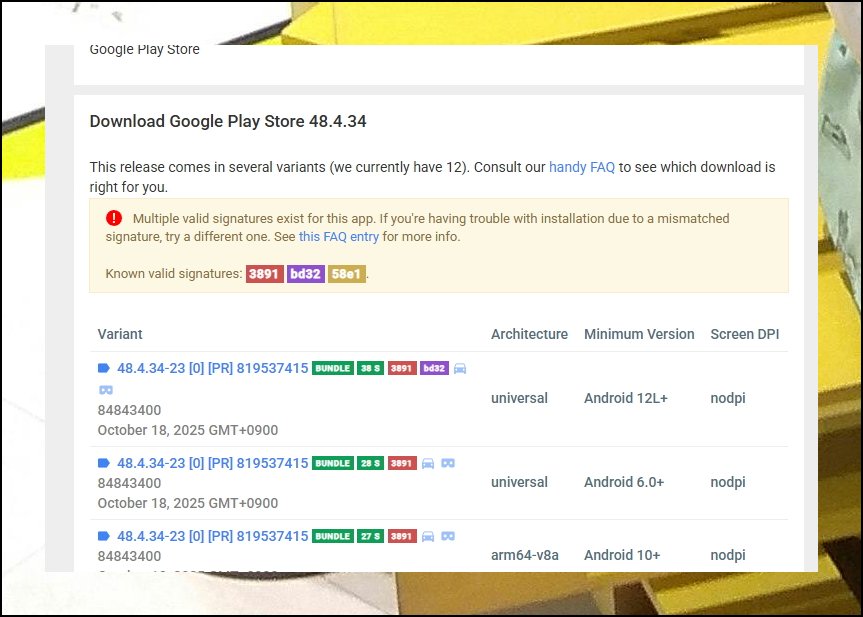
Task: Select the purple bd32 known valid signature
Action: click(x=305, y=274)
